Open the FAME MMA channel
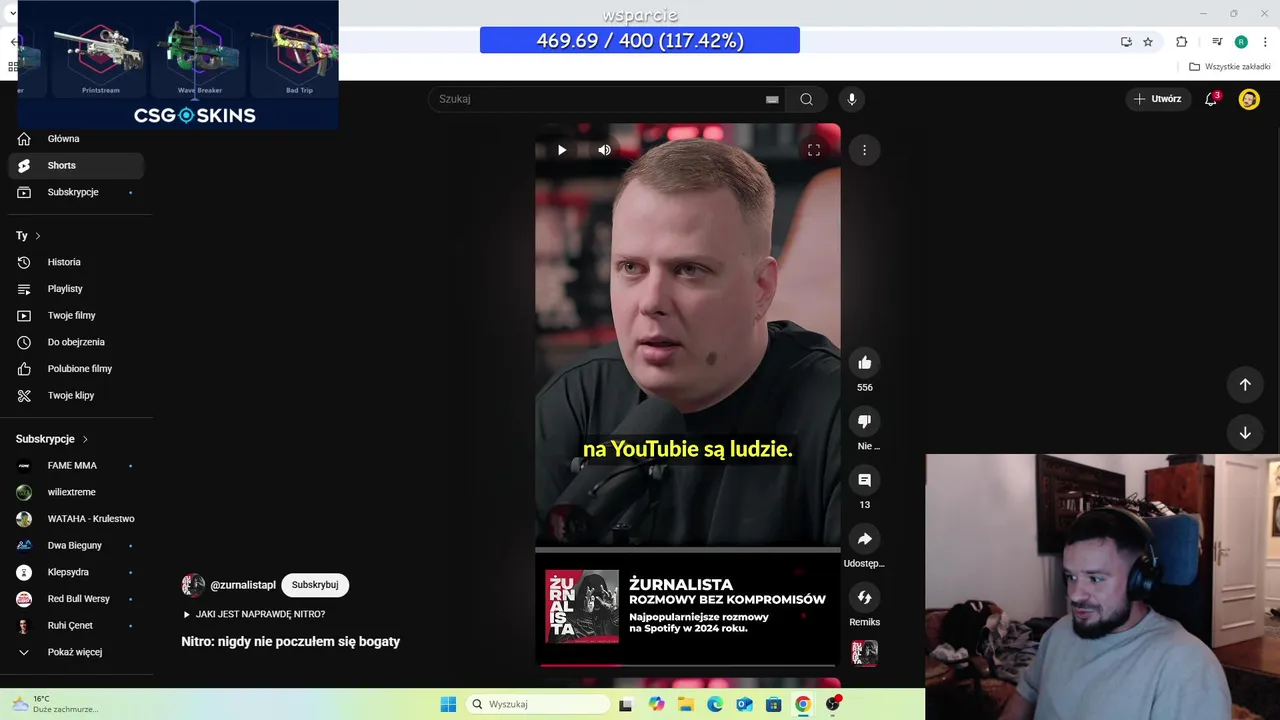Viewport: 1280px width, 720px height. pyautogui.click(x=76, y=466)
